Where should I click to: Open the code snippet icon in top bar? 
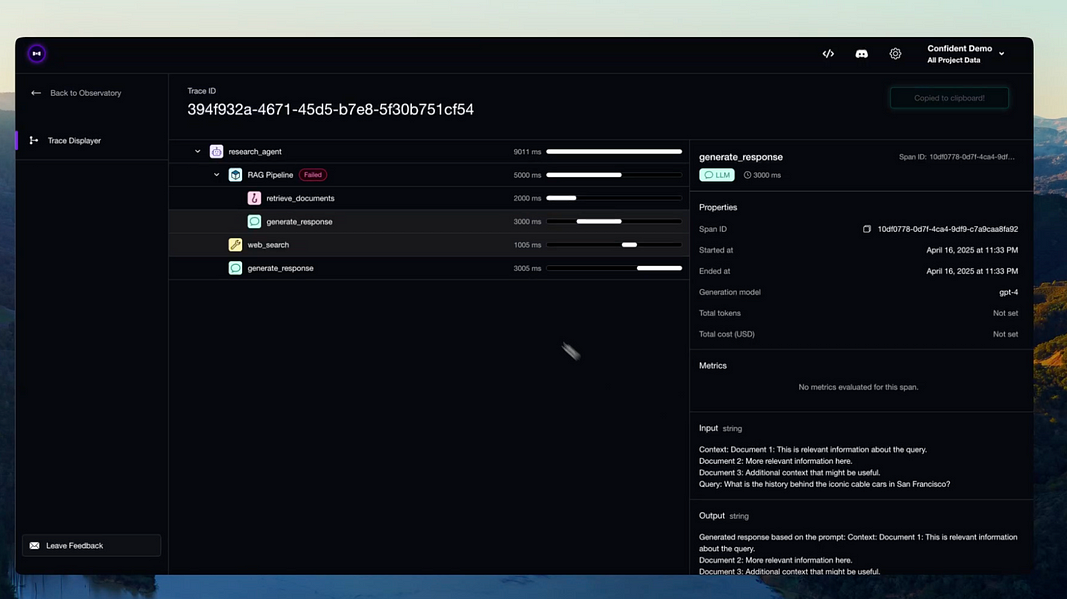pos(828,53)
